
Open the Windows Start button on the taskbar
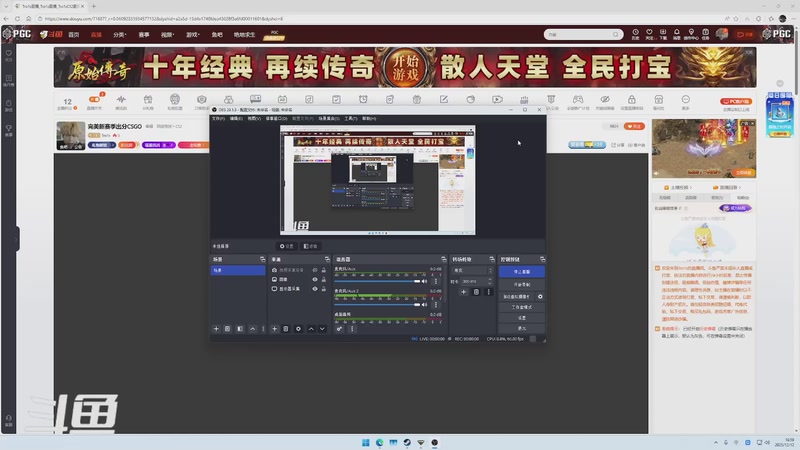tap(366, 442)
